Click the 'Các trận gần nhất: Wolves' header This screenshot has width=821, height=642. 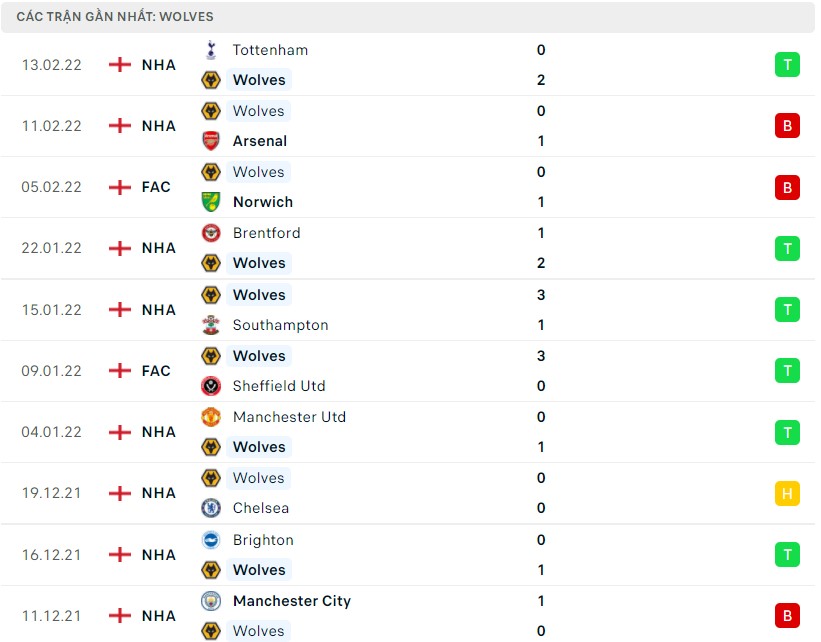pyautogui.click(x=115, y=17)
